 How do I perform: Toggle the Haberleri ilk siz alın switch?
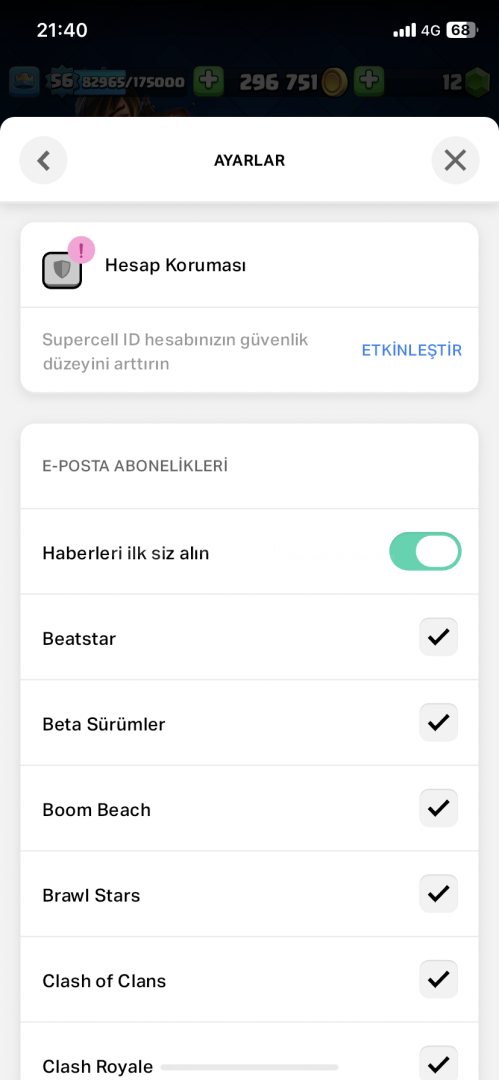tap(425, 552)
